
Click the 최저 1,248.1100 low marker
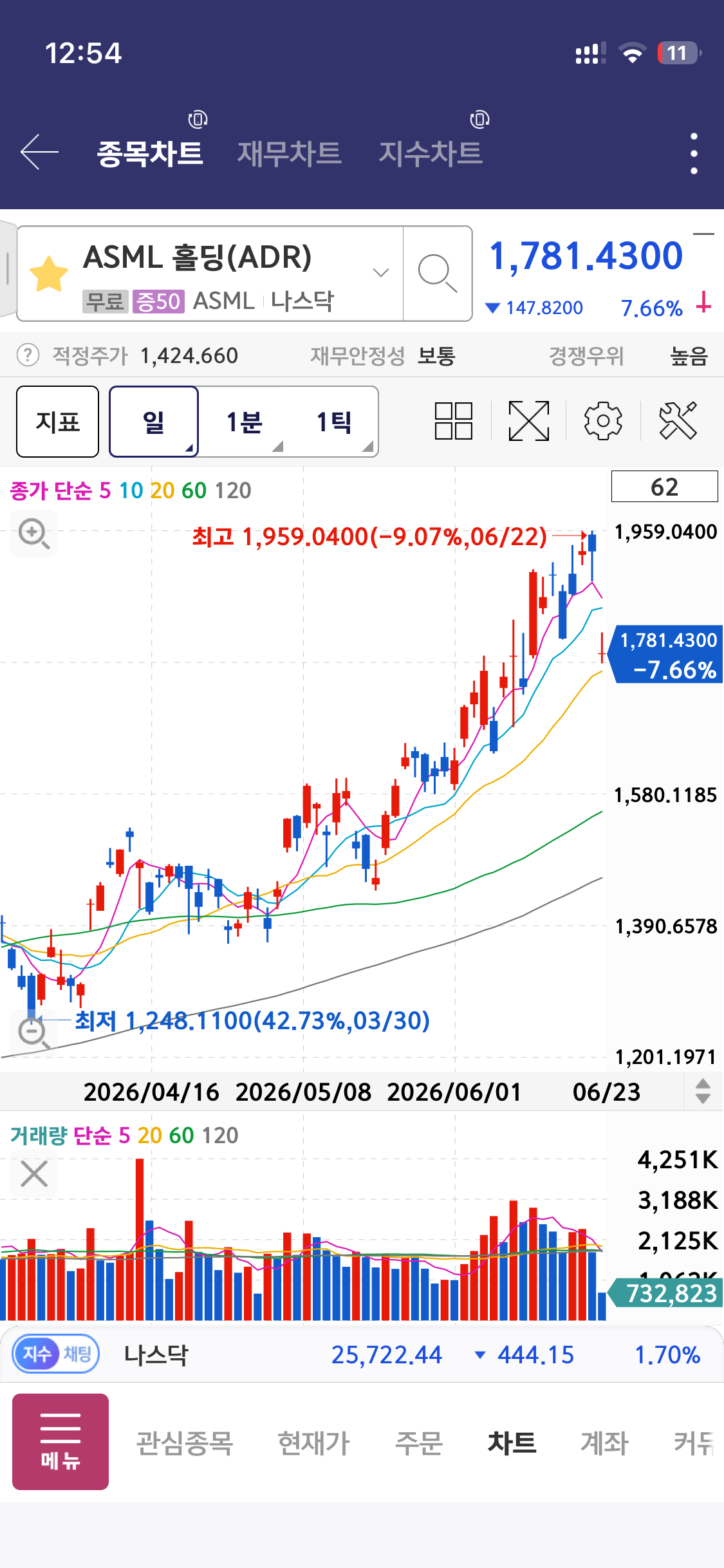coord(252,1020)
